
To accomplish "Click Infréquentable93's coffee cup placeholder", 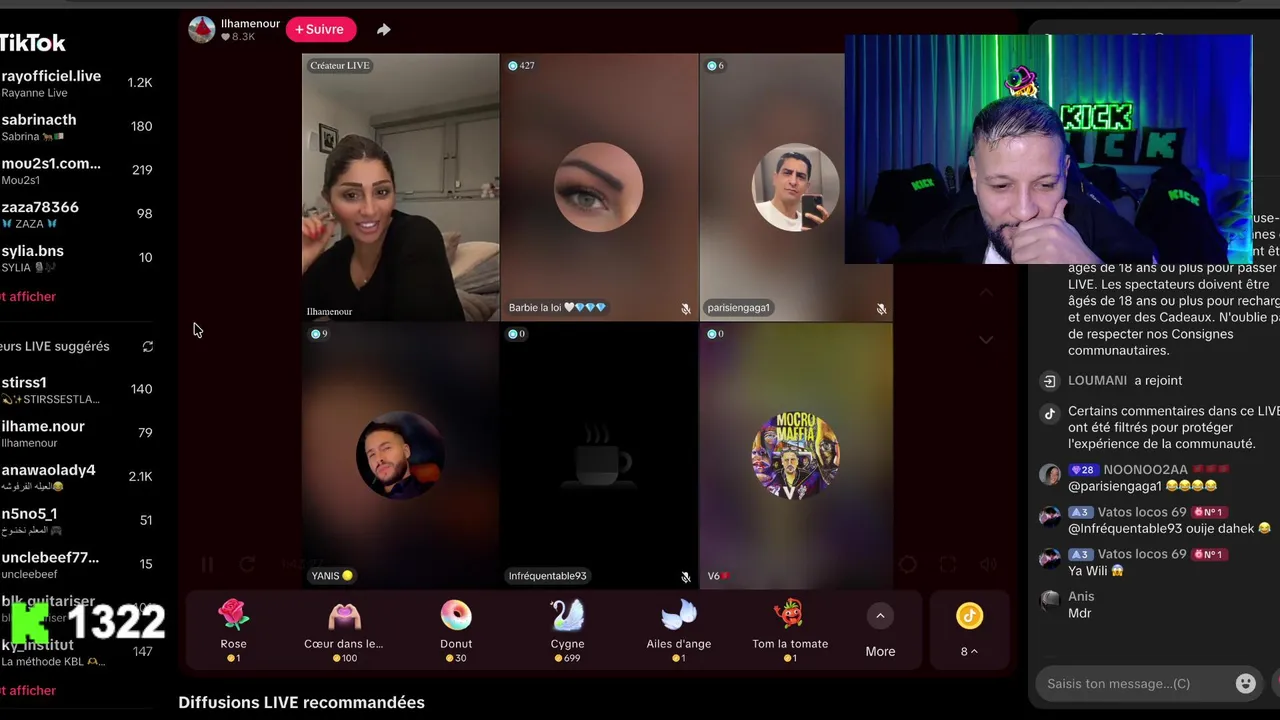I will [598, 455].
